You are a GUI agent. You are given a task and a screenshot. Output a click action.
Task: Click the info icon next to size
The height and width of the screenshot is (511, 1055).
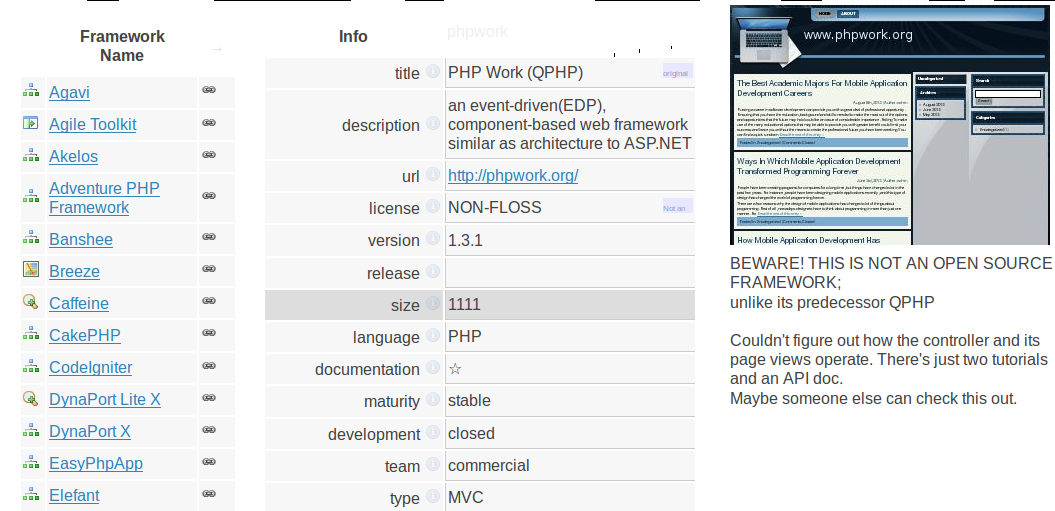tap(433, 303)
